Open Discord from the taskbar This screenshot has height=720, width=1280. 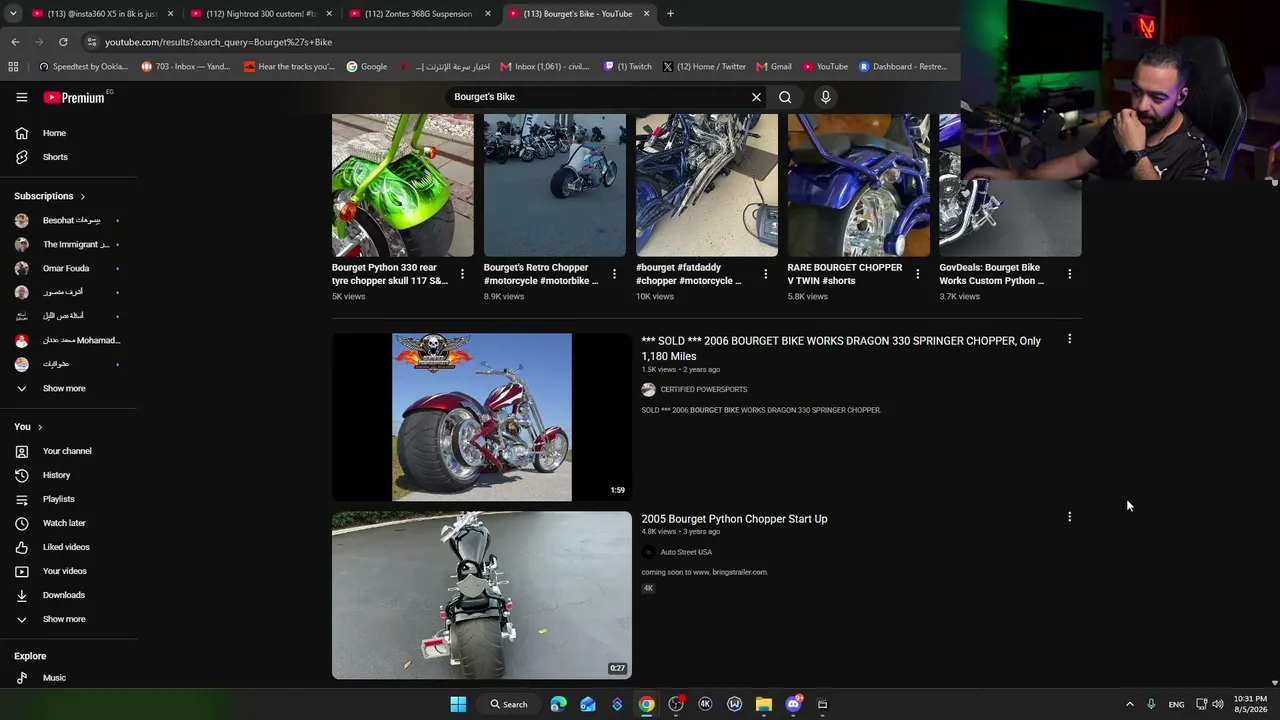(x=794, y=704)
